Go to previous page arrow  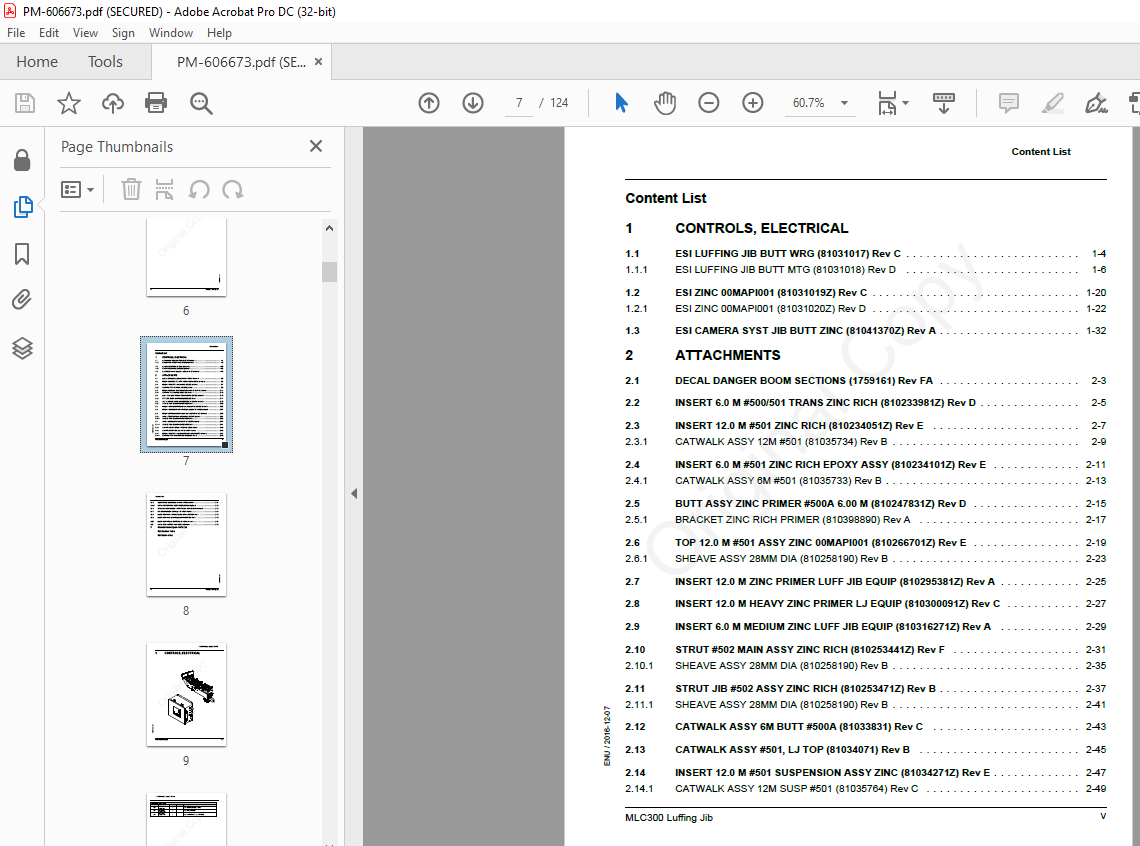coord(429,103)
